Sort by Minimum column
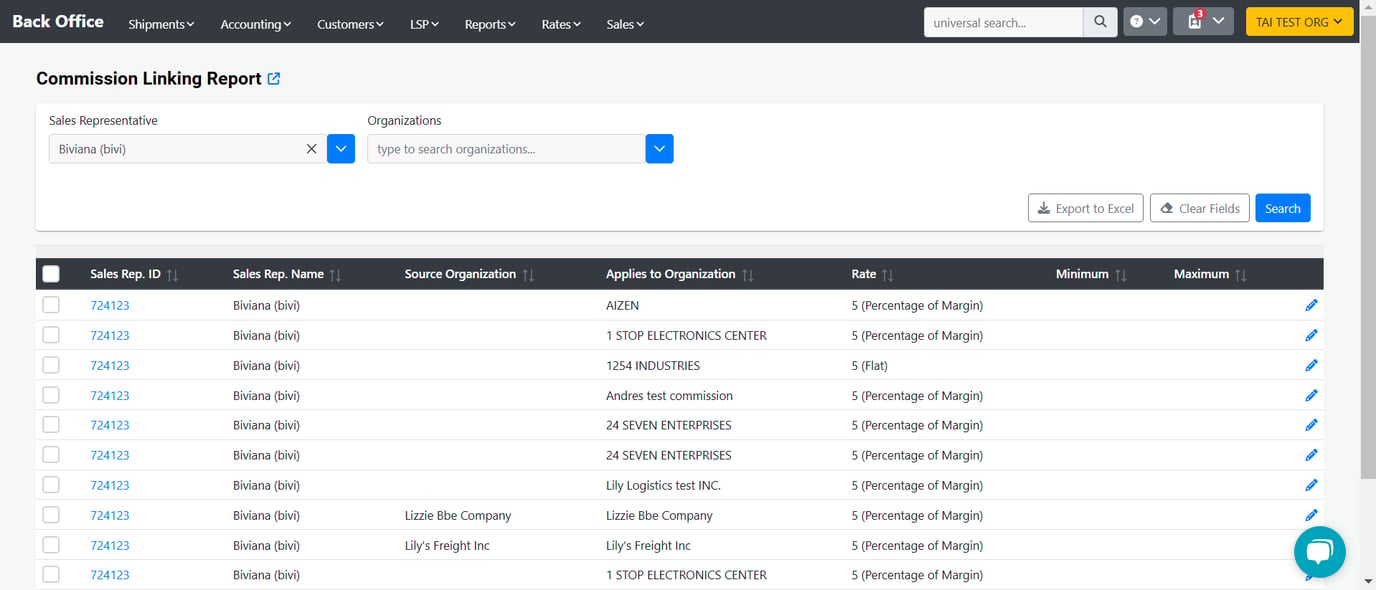This screenshot has width=1376, height=590. click(x=1121, y=275)
